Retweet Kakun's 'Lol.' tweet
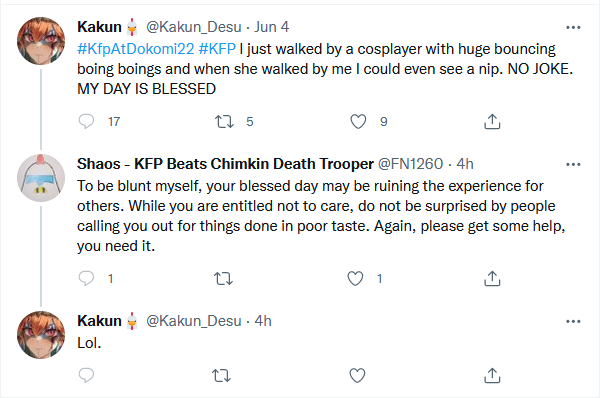This screenshot has width=600, height=398. [222, 375]
